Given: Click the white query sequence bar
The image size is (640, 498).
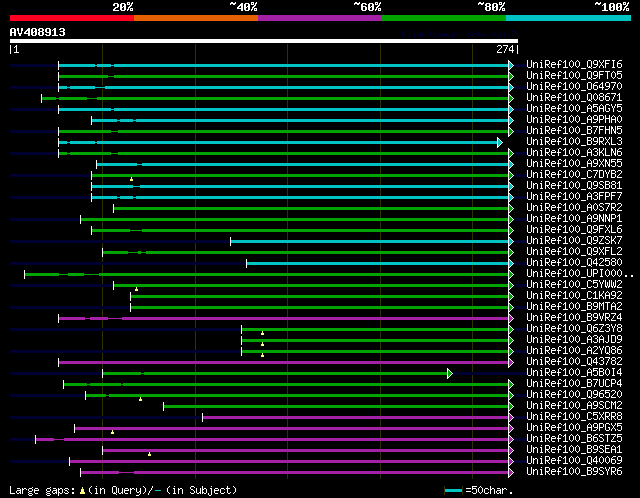Looking at the screenshot, I should point(264,41).
